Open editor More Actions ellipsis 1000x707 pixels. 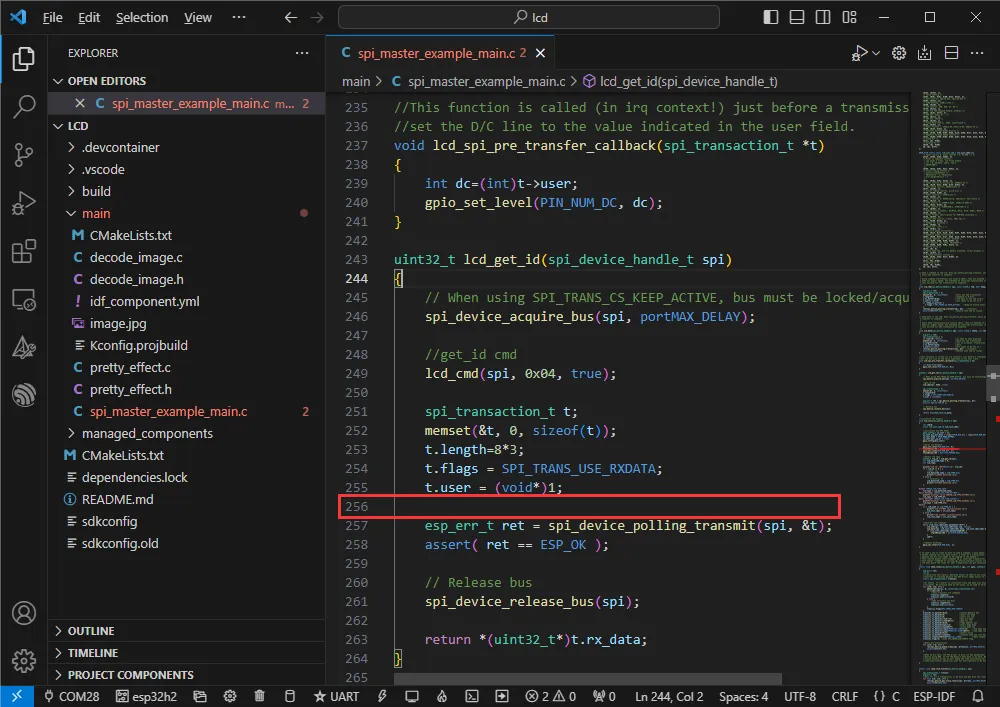tap(976, 53)
